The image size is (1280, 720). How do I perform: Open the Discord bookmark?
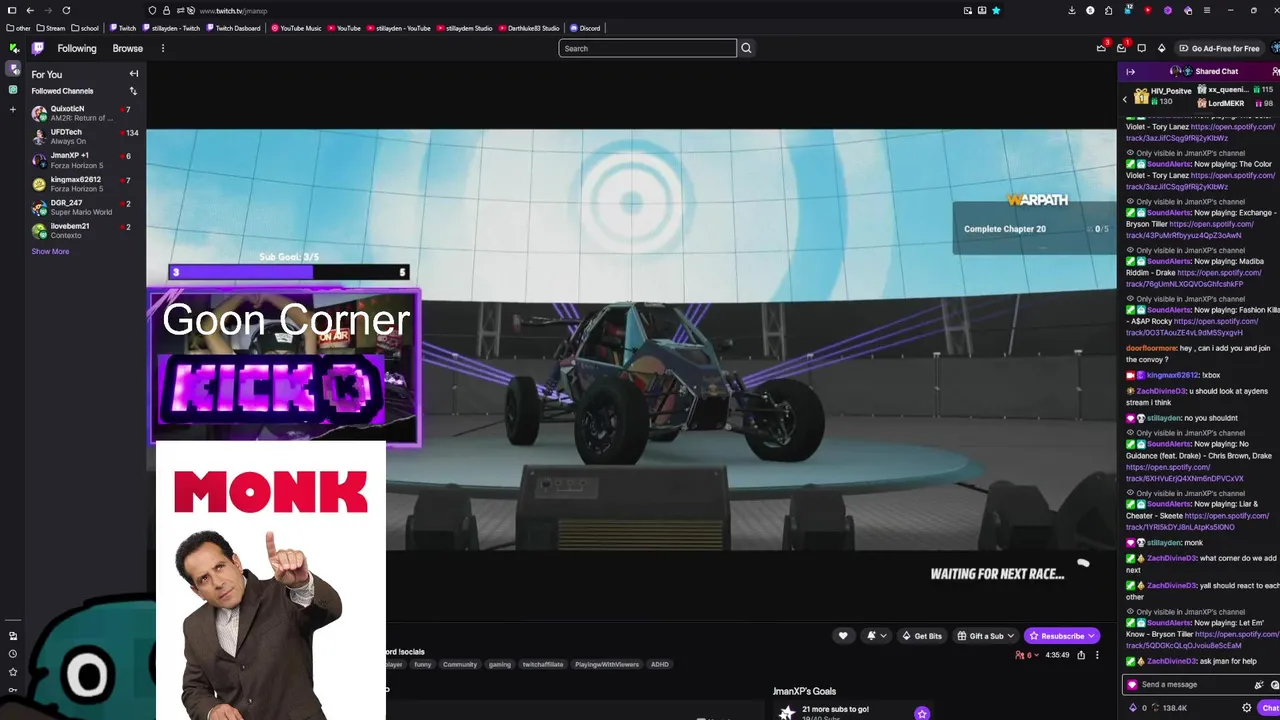pyautogui.click(x=585, y=28)
